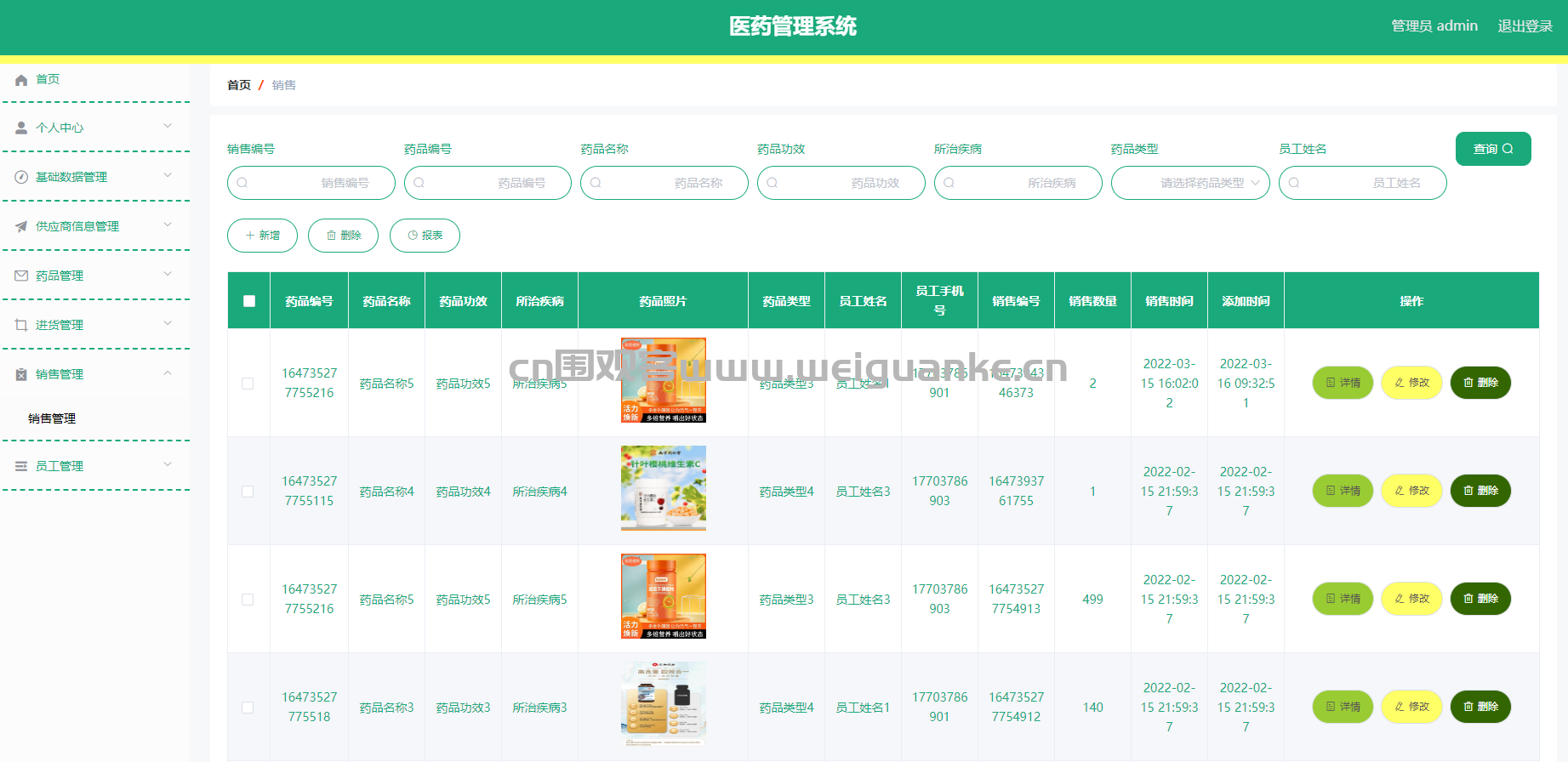Collapse the 销售管理 menu chevron
Screen dimensions: 1568x762
(x=168, y=373)
